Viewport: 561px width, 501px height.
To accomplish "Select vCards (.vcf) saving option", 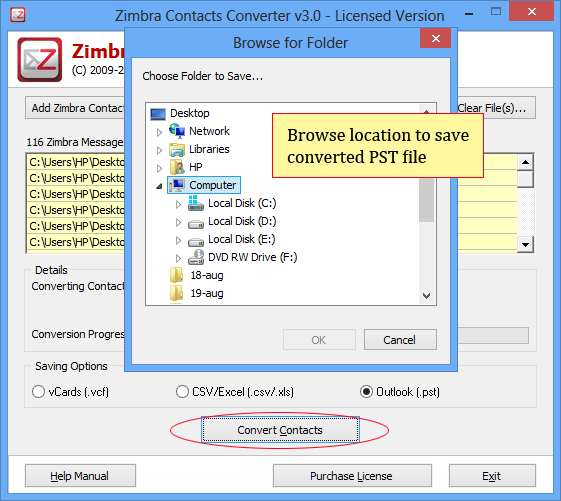I will tap(38, 391).
